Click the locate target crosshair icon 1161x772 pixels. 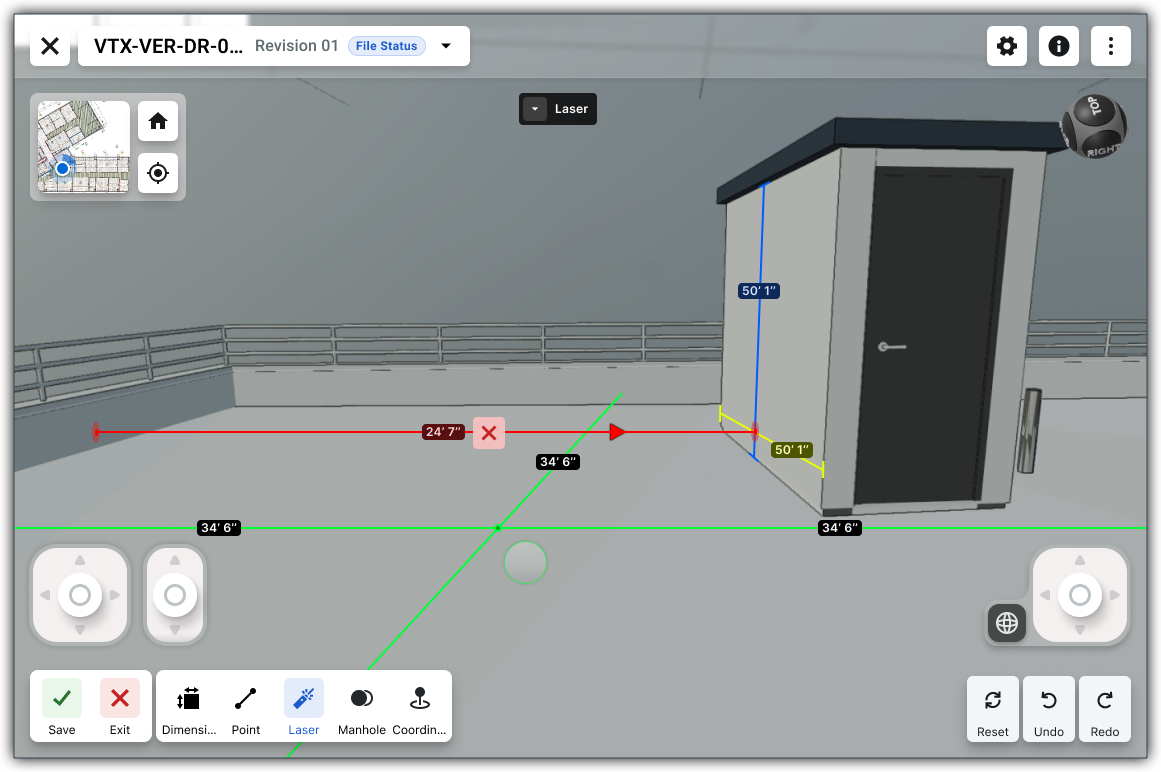click(x=158, y=173)
